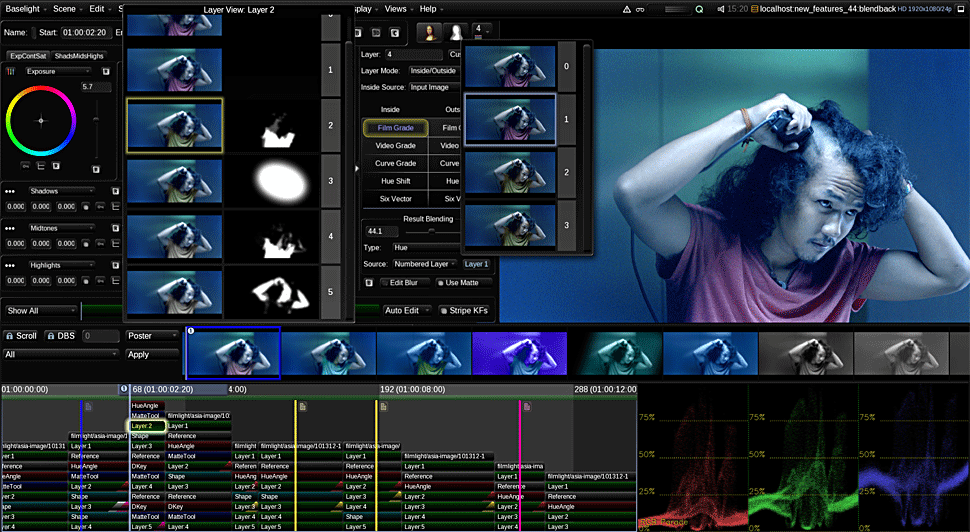Click the white silhouette matte view icon
The image size is (970, 532).
457,32
